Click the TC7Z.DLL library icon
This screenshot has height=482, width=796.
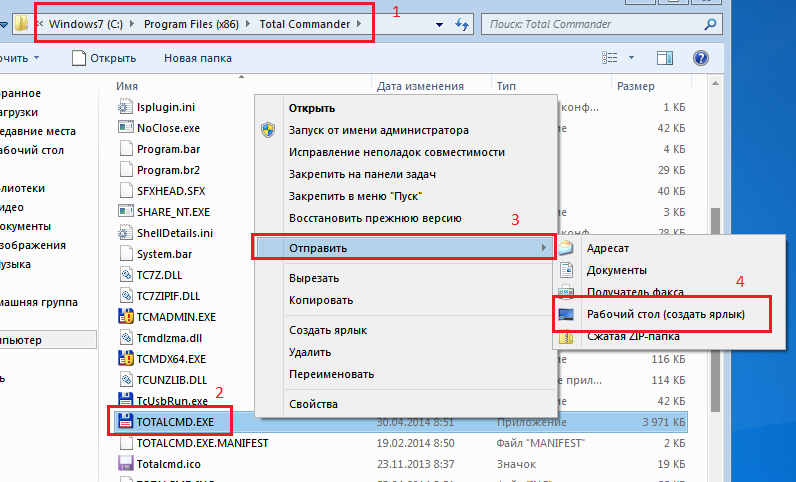125,275
